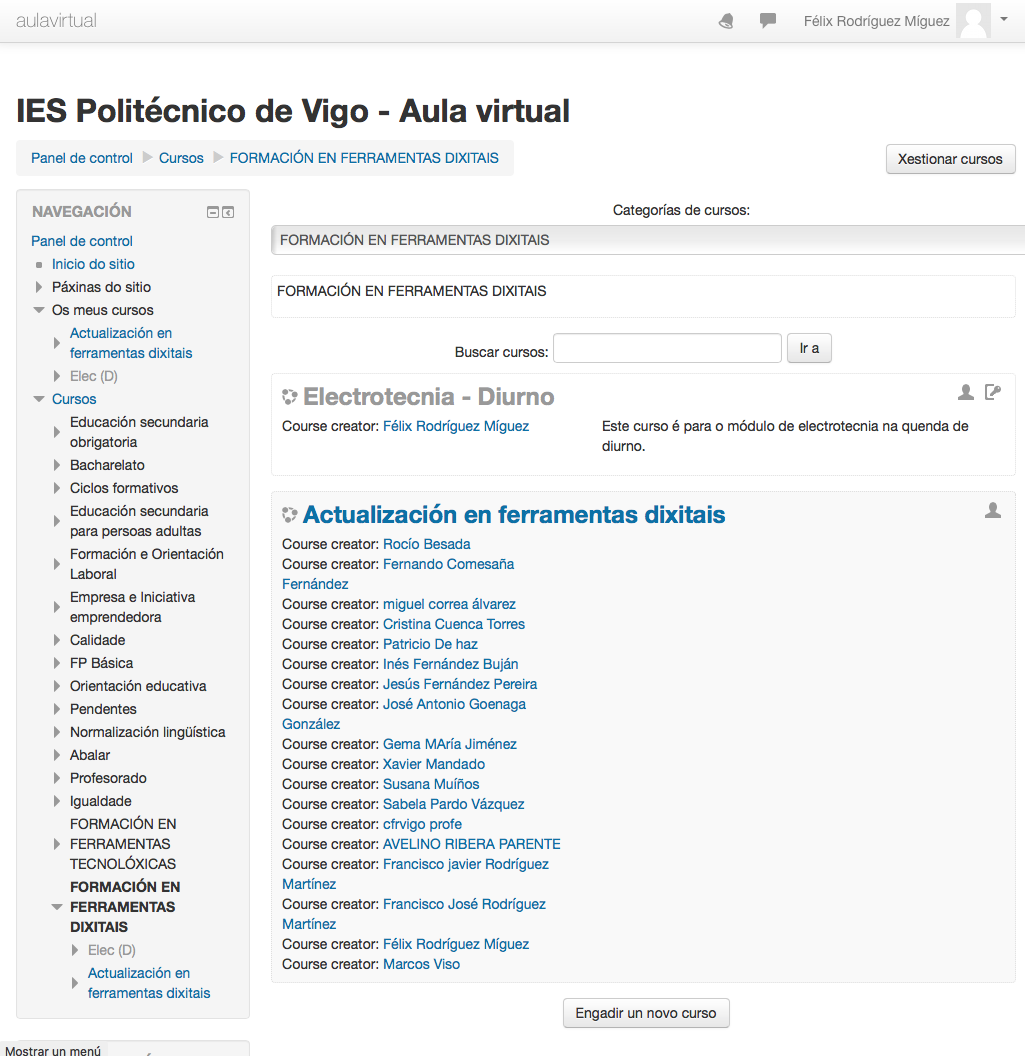Click the Buscar cursos search field
Viewport: 1025px width, 1056px height.
[667, 348]
